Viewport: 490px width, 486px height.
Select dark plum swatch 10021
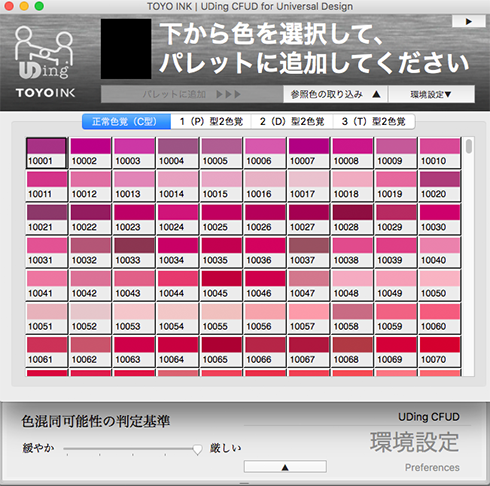click(46, 219)
